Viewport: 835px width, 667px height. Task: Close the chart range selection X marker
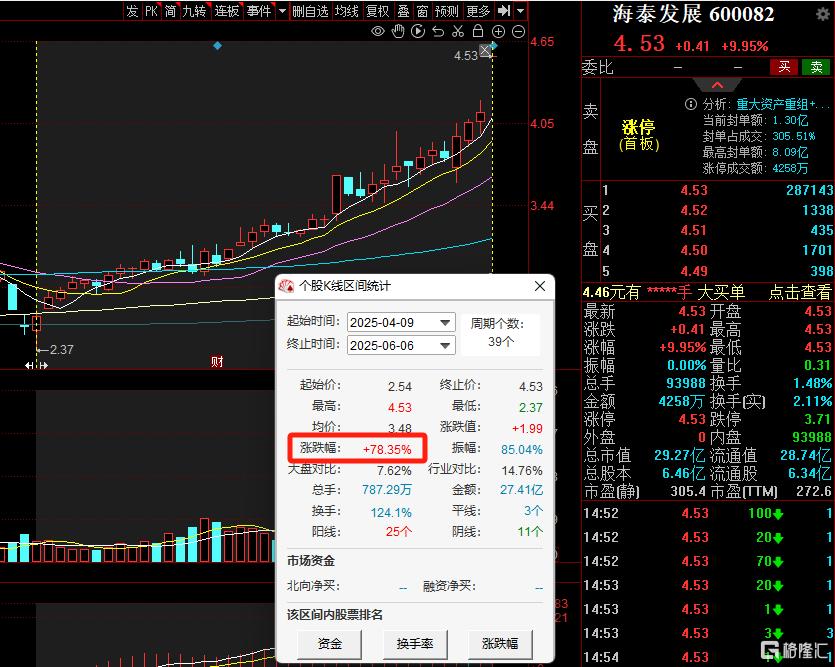tap(485, 51)
